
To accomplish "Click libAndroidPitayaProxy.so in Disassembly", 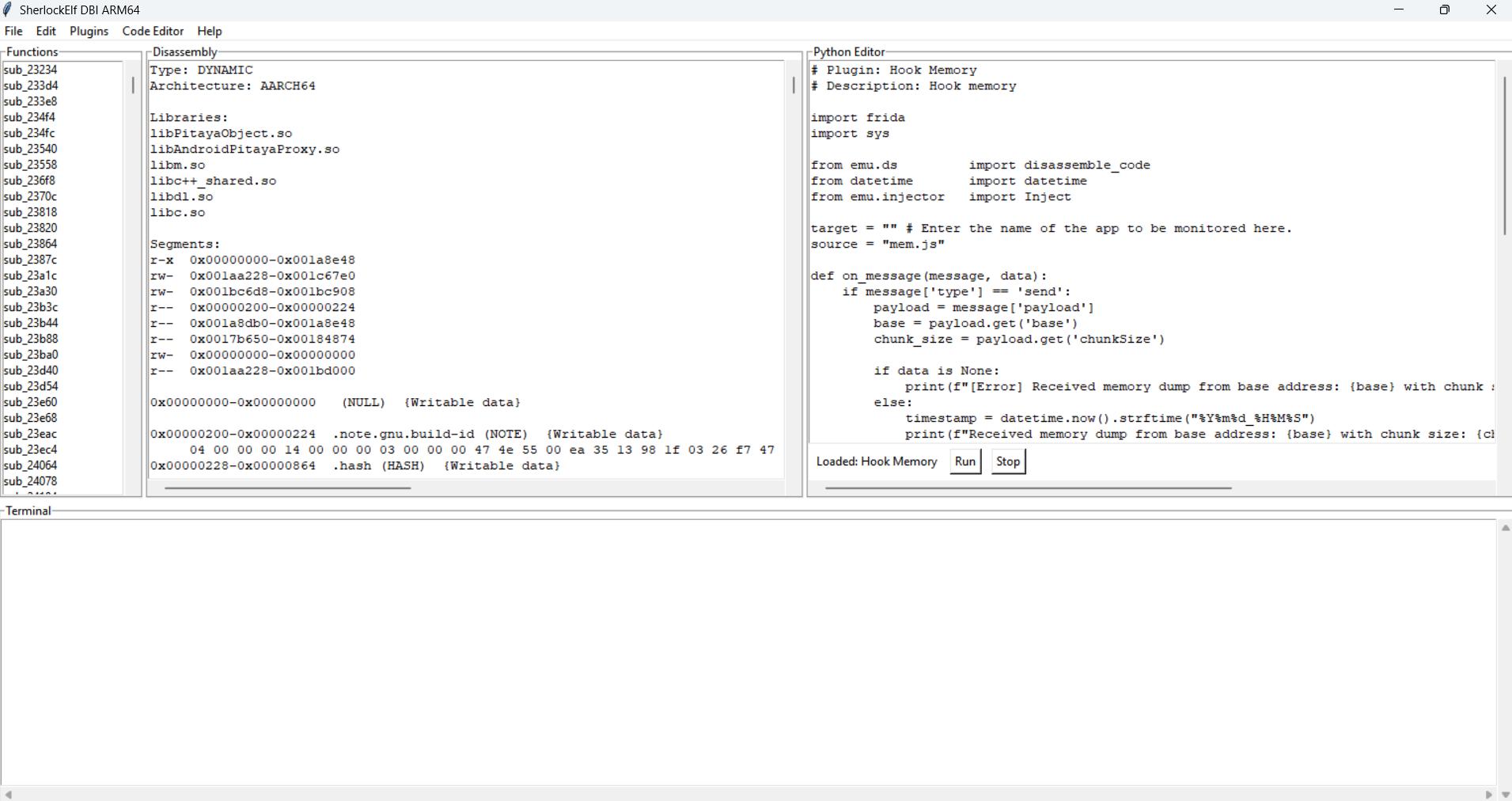I will pos(244,149).
